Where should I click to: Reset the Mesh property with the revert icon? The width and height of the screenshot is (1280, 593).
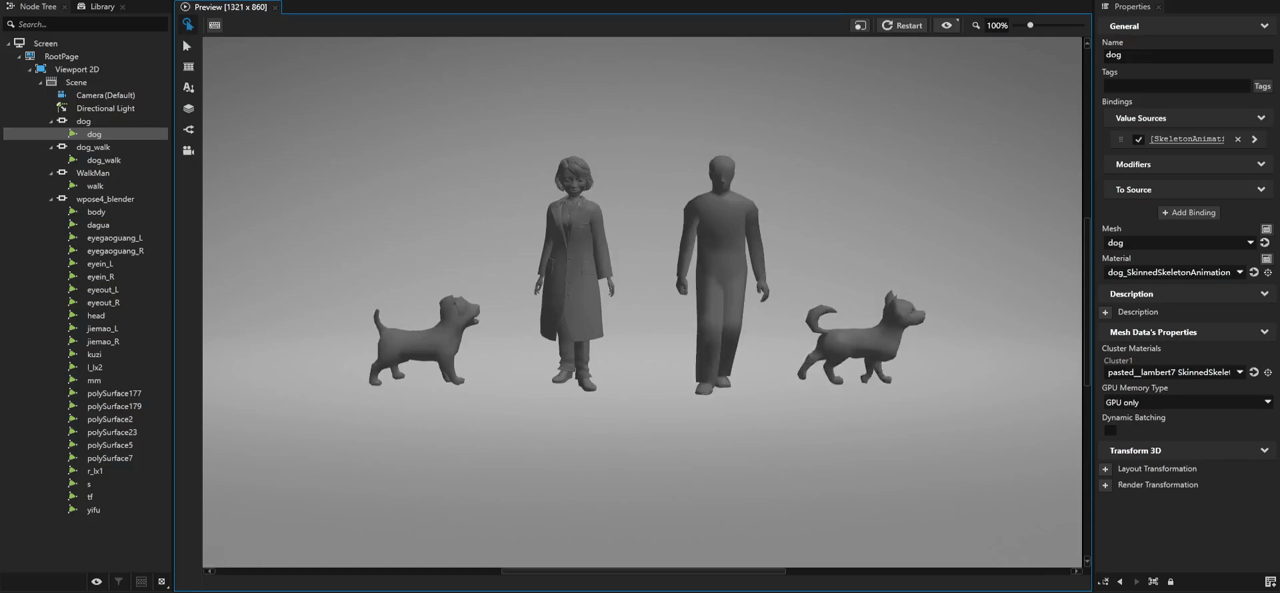pyautogui.click(x=1264, y=243)
